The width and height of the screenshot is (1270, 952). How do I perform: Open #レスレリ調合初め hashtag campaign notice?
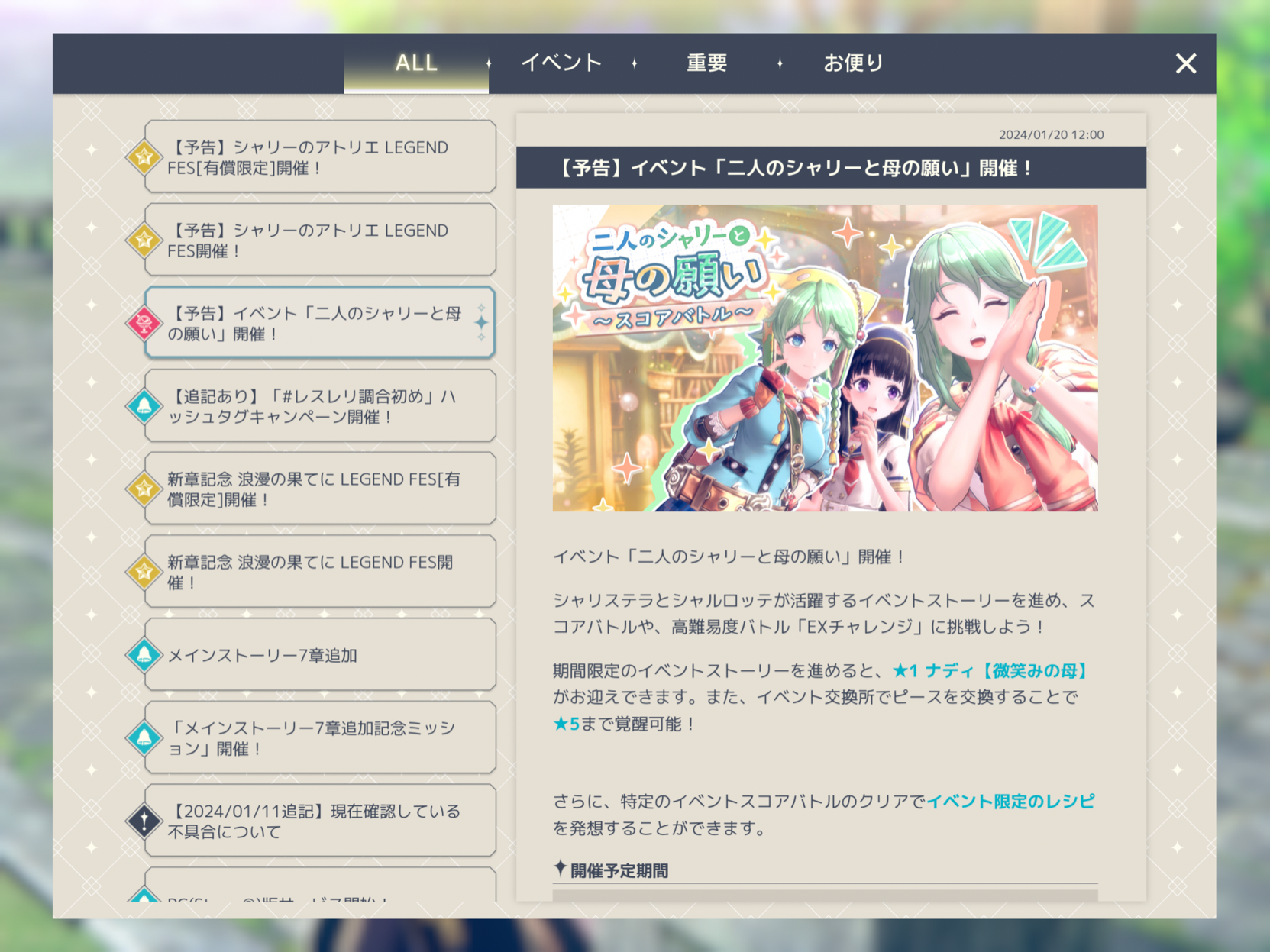[320, 405]
